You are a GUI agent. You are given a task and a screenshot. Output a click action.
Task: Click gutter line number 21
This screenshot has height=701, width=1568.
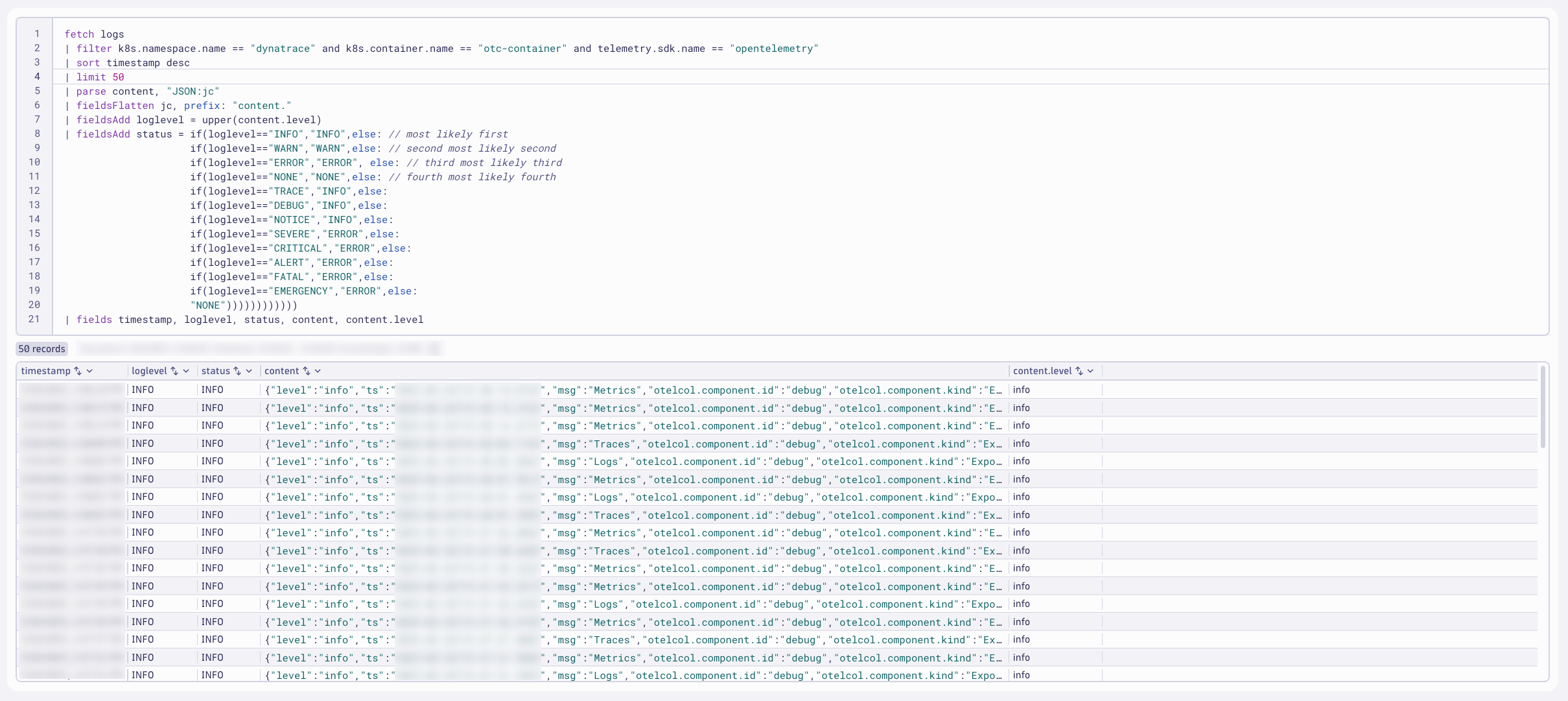coord(34,319)
